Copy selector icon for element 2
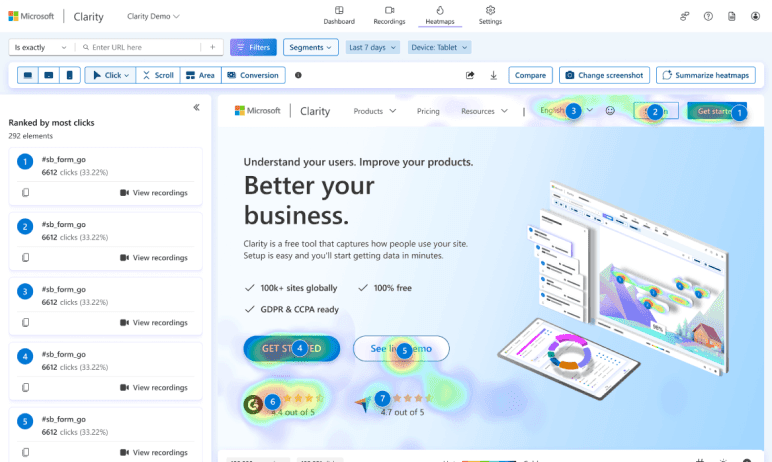The height and width of the screenshot is (462, 772). (26, 258)
